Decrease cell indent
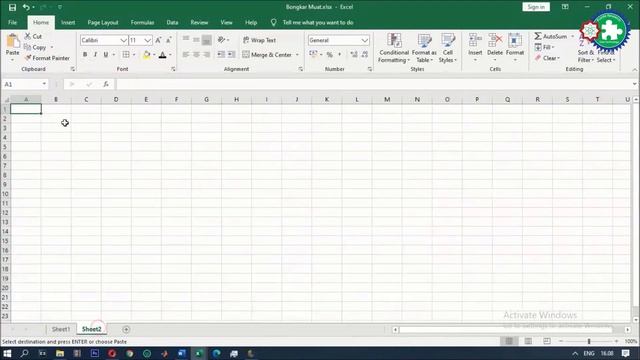640x360 pixels. click(221, 54)
